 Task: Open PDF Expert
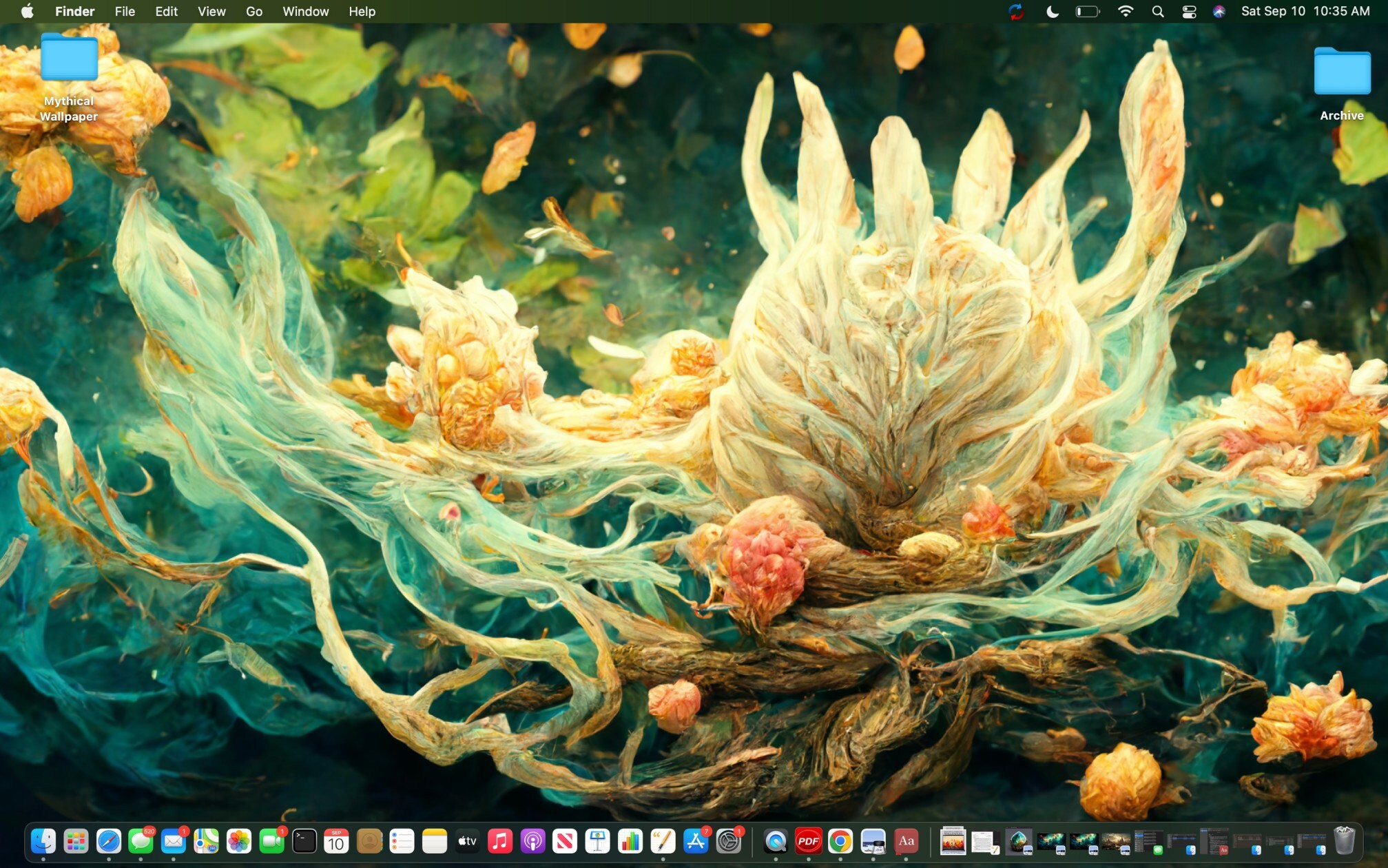coord(809,840)
